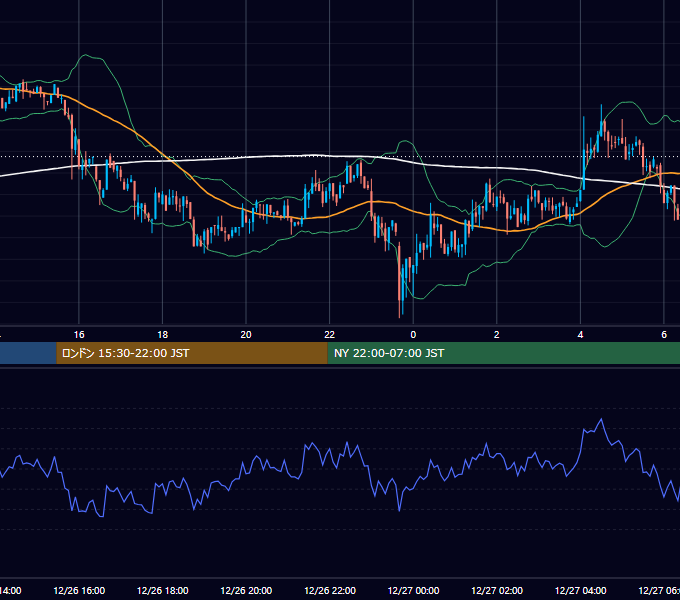Click the 18 hour label on the price chart axis
This screenshot has width=680, height=600.
(163, 335)
